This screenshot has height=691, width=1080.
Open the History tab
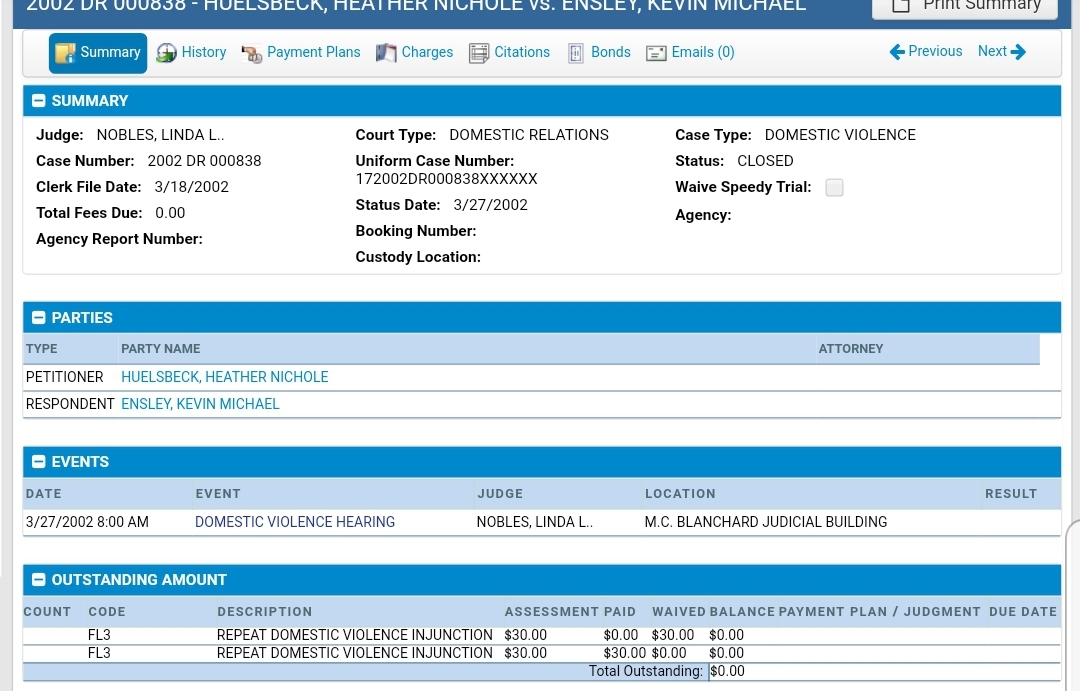[191, 52]
